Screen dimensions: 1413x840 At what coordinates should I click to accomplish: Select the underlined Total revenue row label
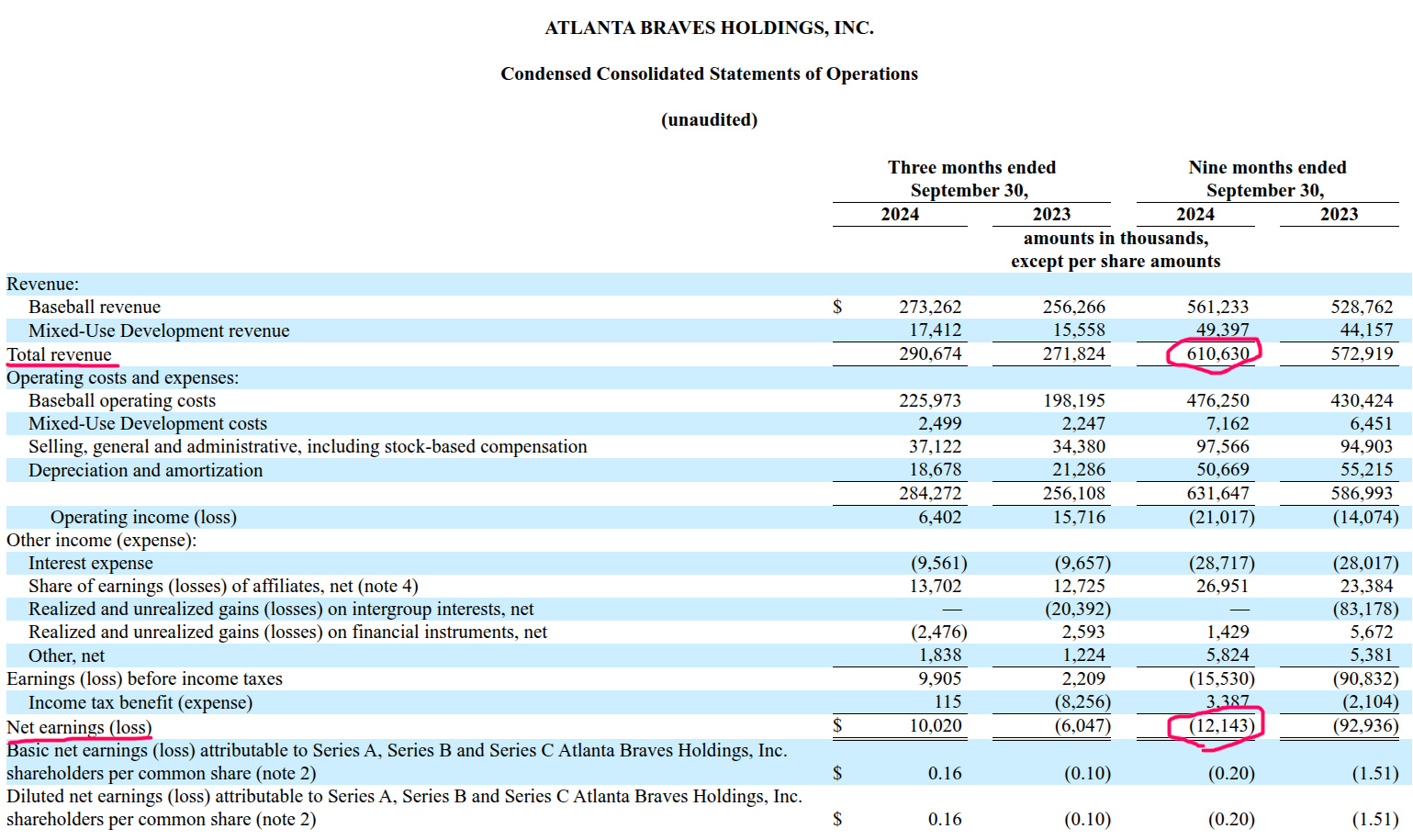(x=60, y=355)
